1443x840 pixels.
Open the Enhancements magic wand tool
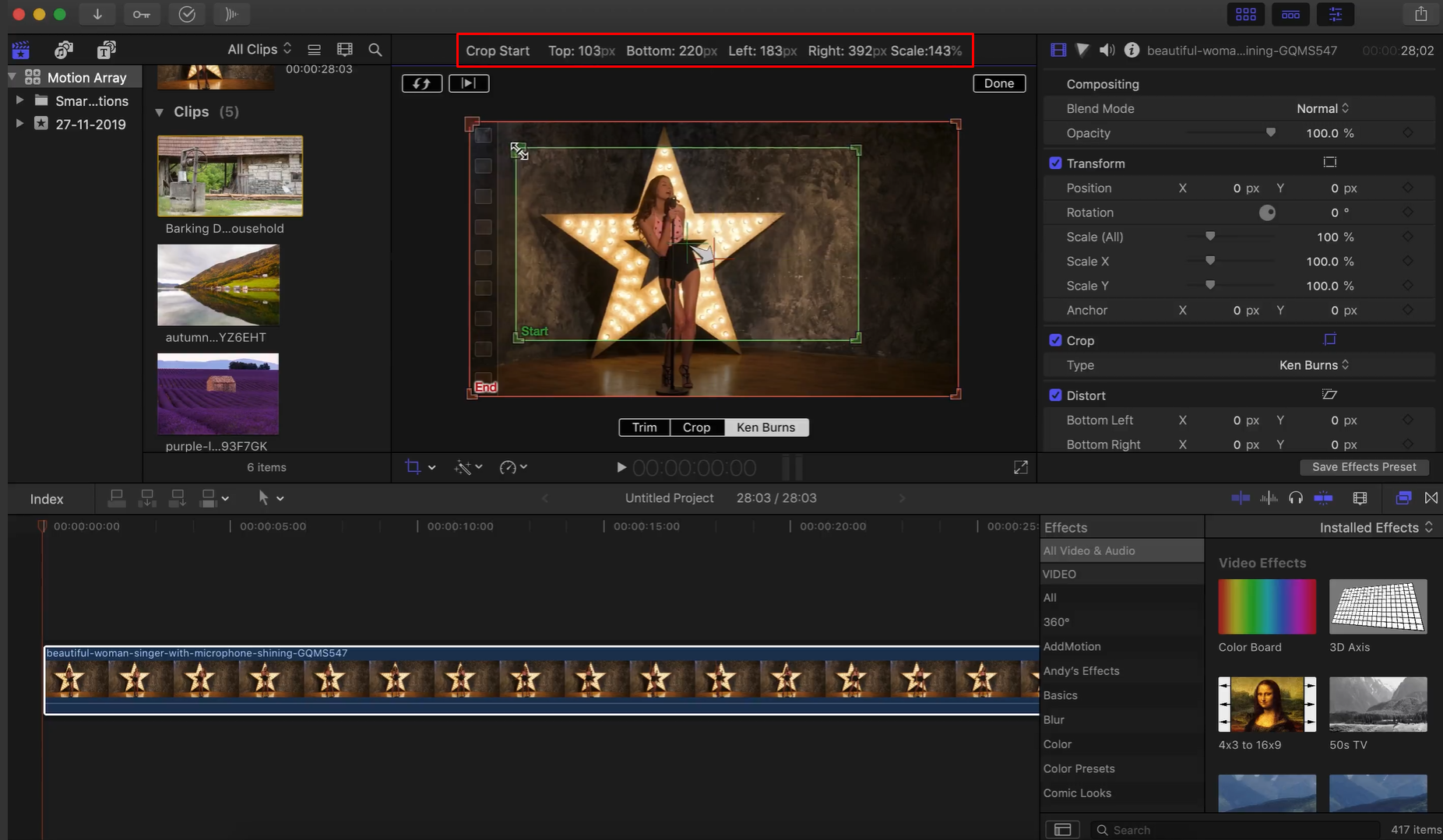[464, 467]
